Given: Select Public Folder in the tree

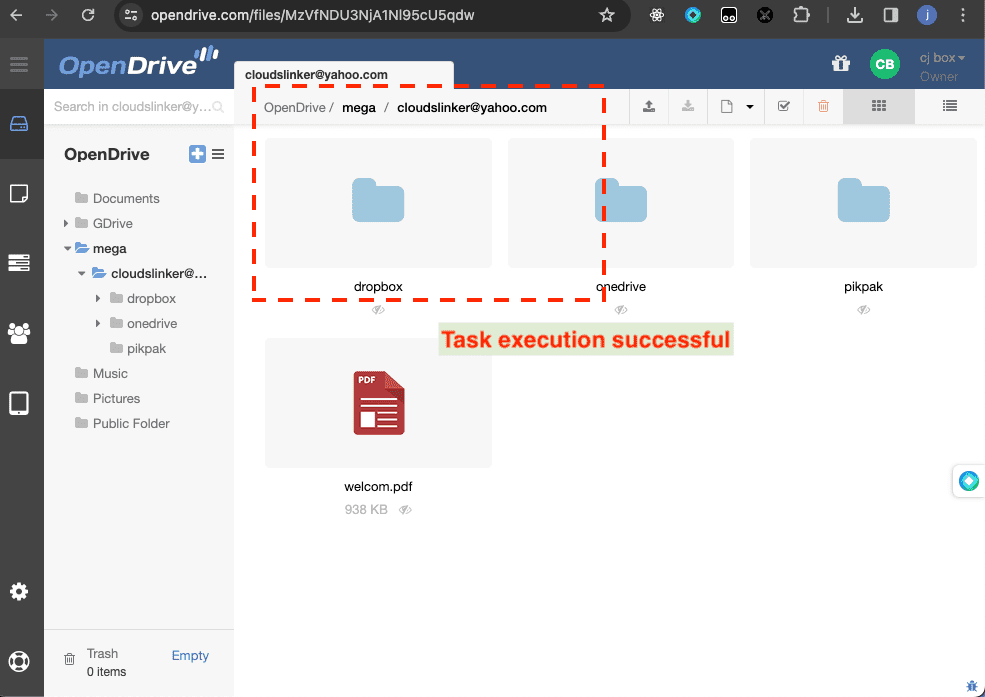Looking at the screenshot, I should point(131,424).
